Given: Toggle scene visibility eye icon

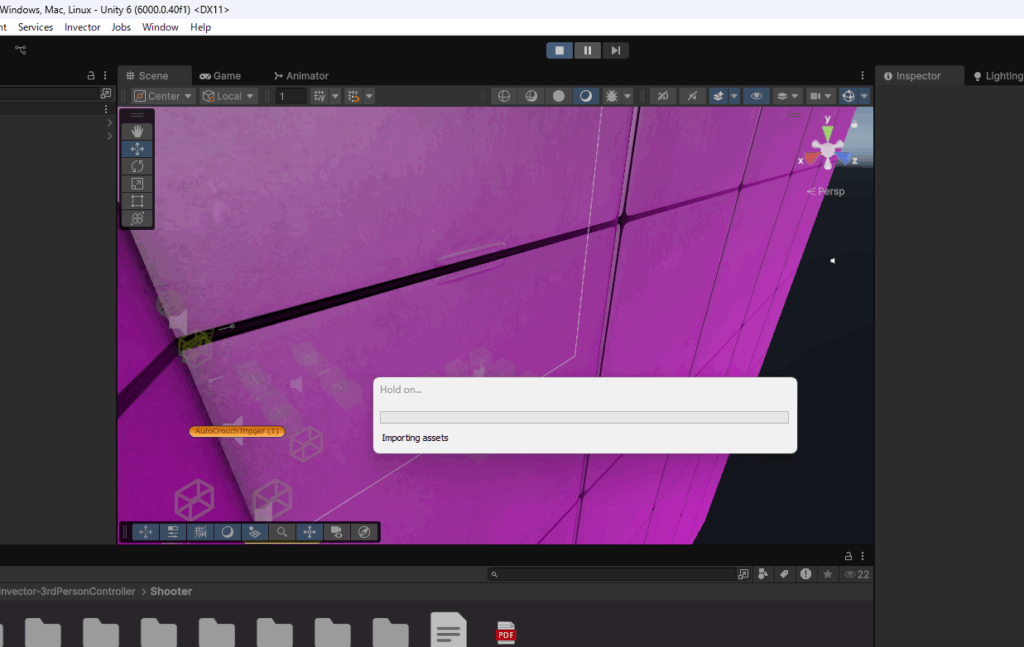Looking at the screenshot, I should click(x=756, y=96).
